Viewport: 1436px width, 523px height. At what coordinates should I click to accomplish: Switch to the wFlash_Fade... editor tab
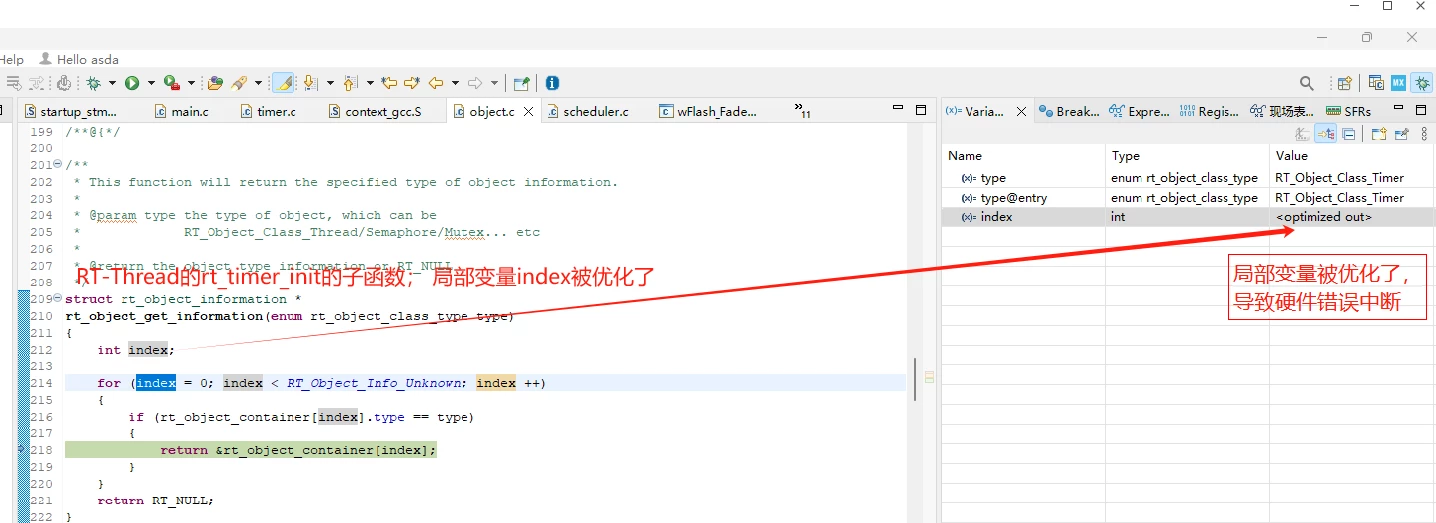click(708, 112)
